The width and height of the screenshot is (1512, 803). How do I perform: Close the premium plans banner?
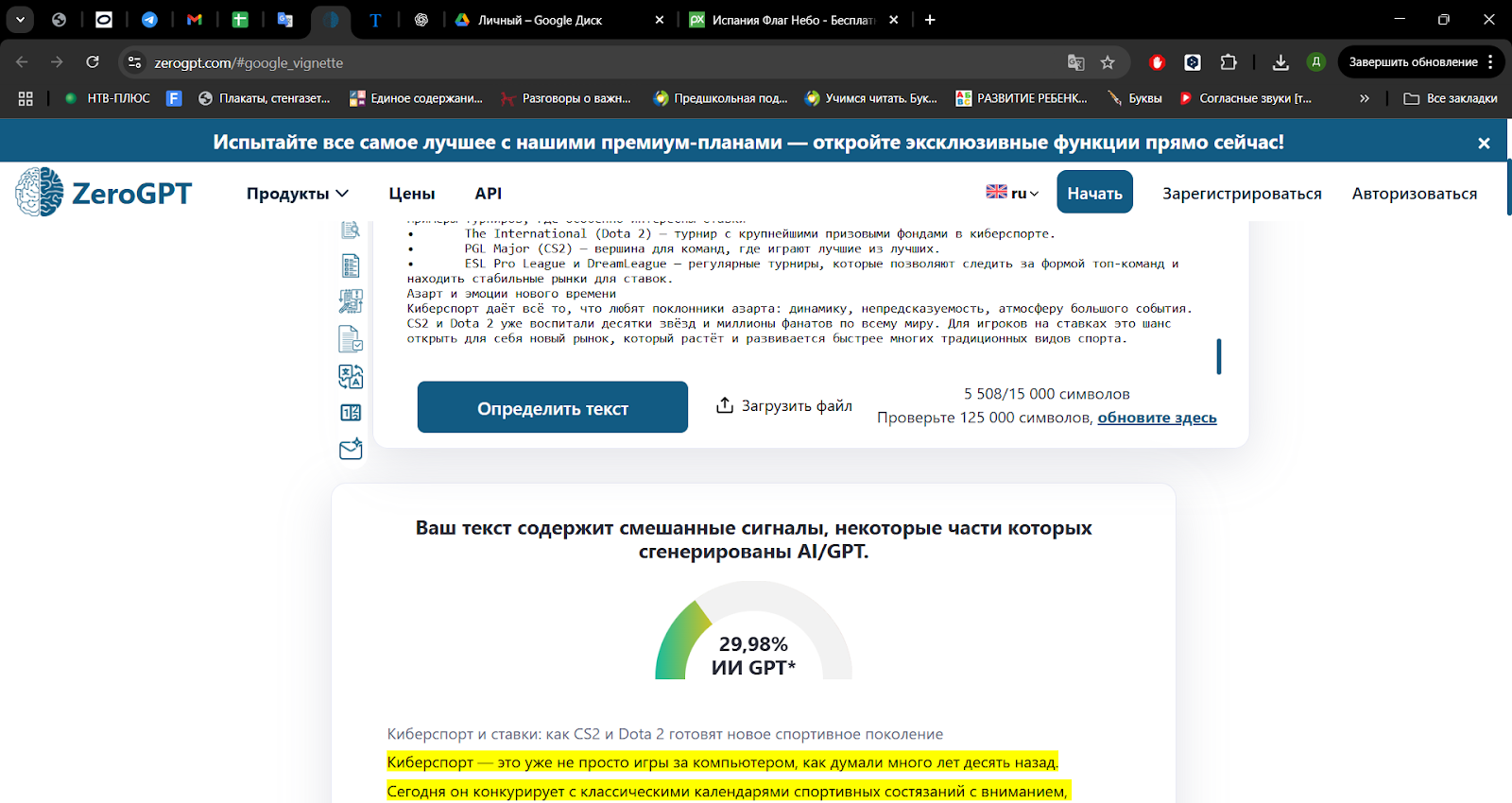[x=1484, y=143]
